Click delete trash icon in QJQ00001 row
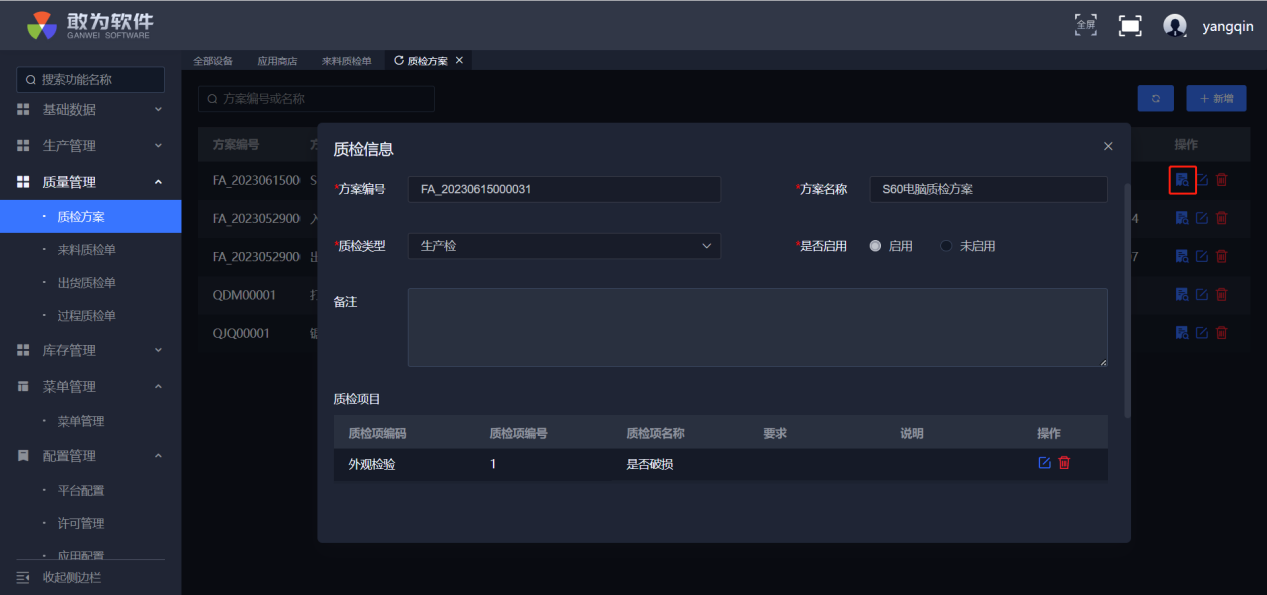The height and width of the screenshot is (595, 1267). (x=1221, y=332)
